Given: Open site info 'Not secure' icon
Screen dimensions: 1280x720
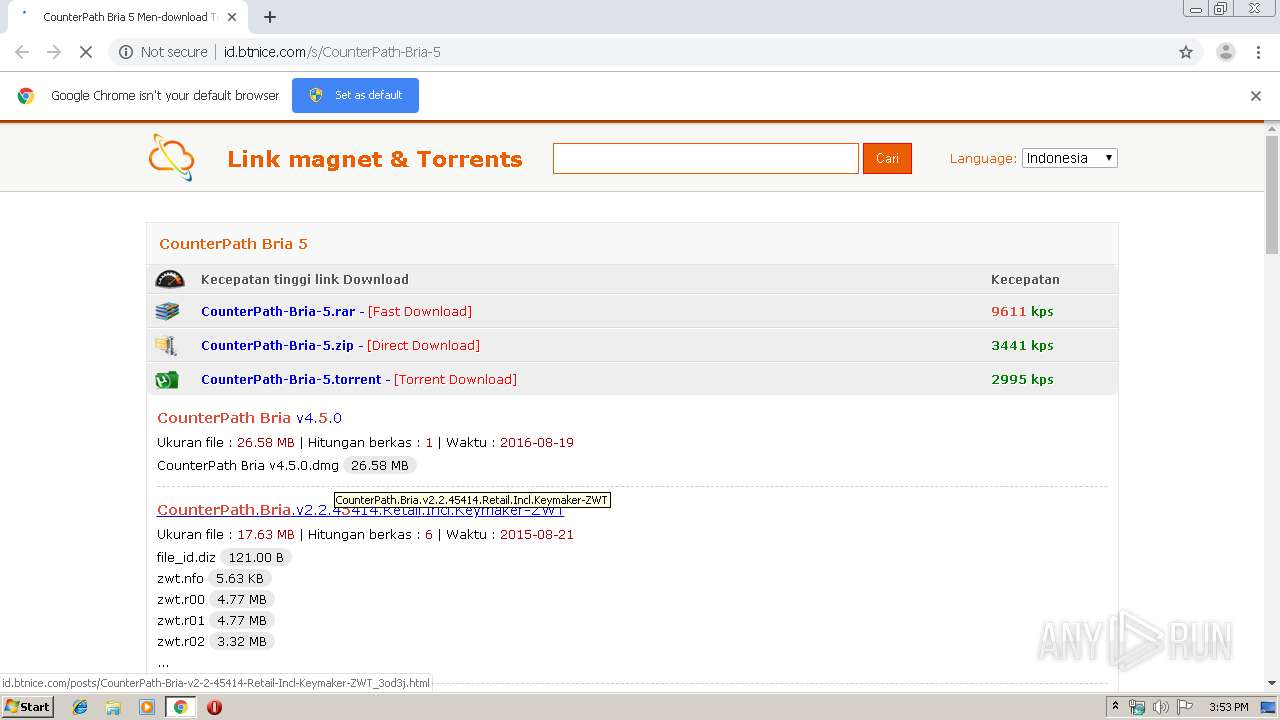Looking at the screenshot, I should [126, 52].
